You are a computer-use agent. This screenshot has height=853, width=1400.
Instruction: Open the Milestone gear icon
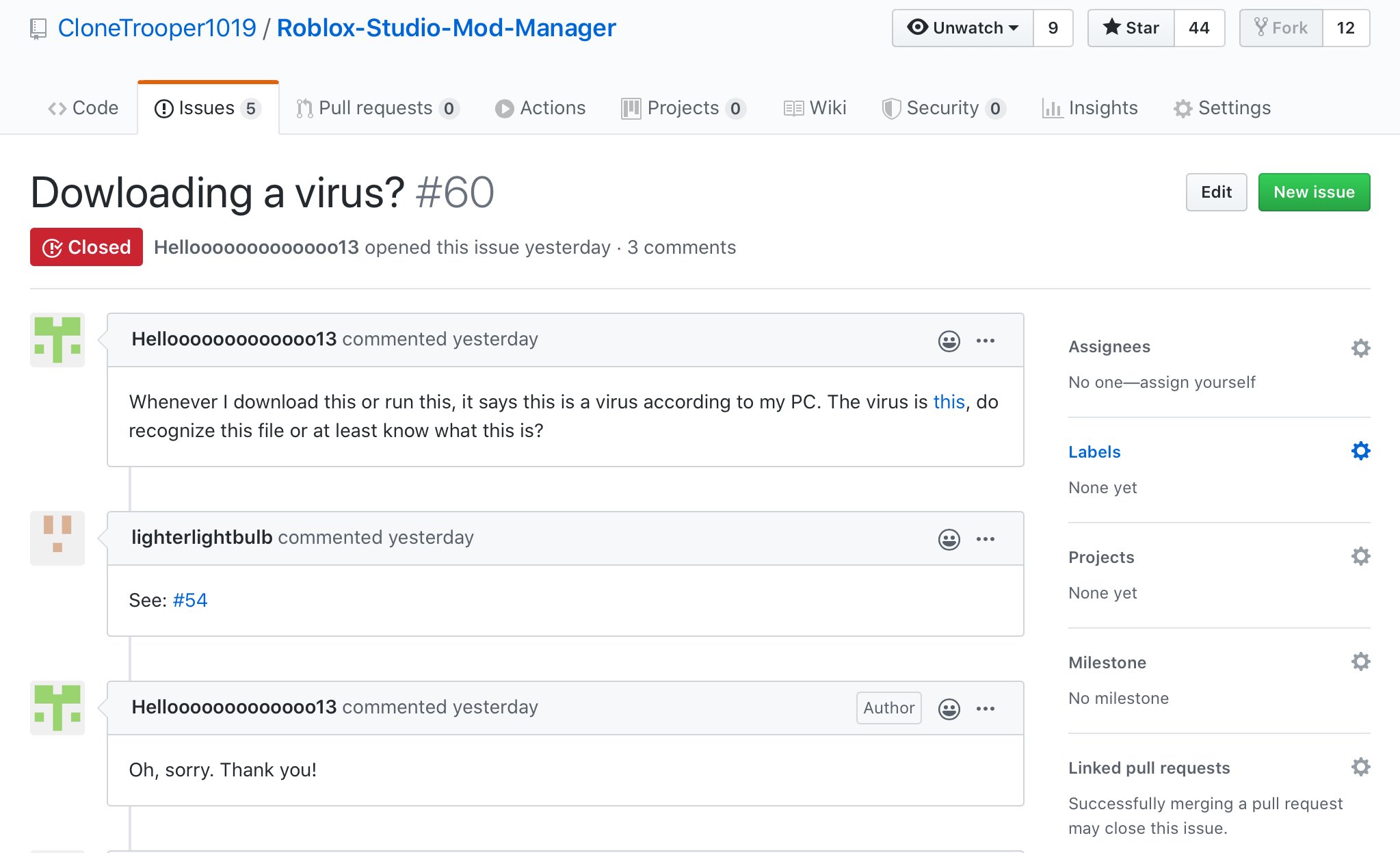pyautogui.click(x=1360, y=661)
